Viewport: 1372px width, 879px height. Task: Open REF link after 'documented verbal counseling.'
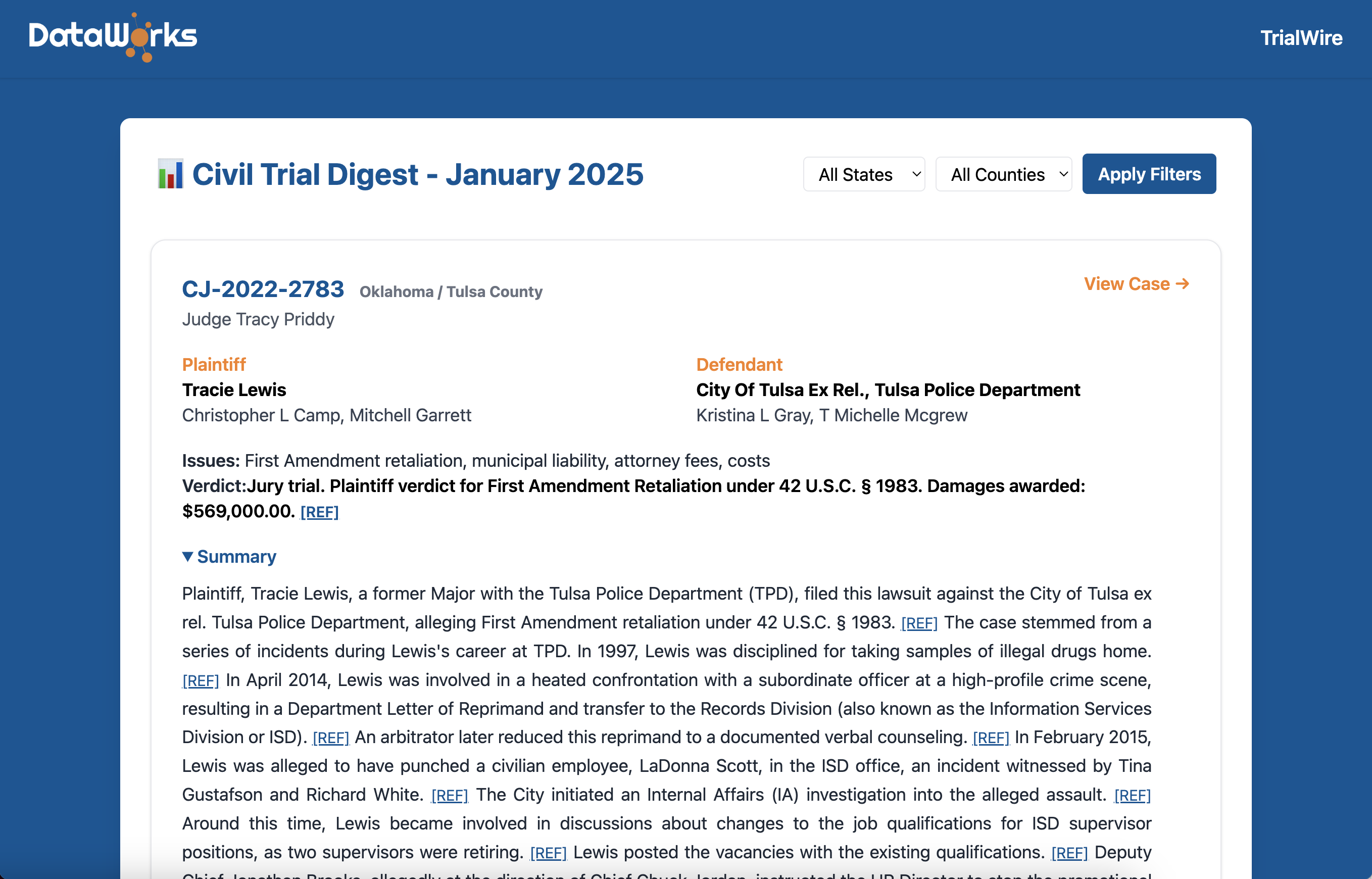click(991, 738)
